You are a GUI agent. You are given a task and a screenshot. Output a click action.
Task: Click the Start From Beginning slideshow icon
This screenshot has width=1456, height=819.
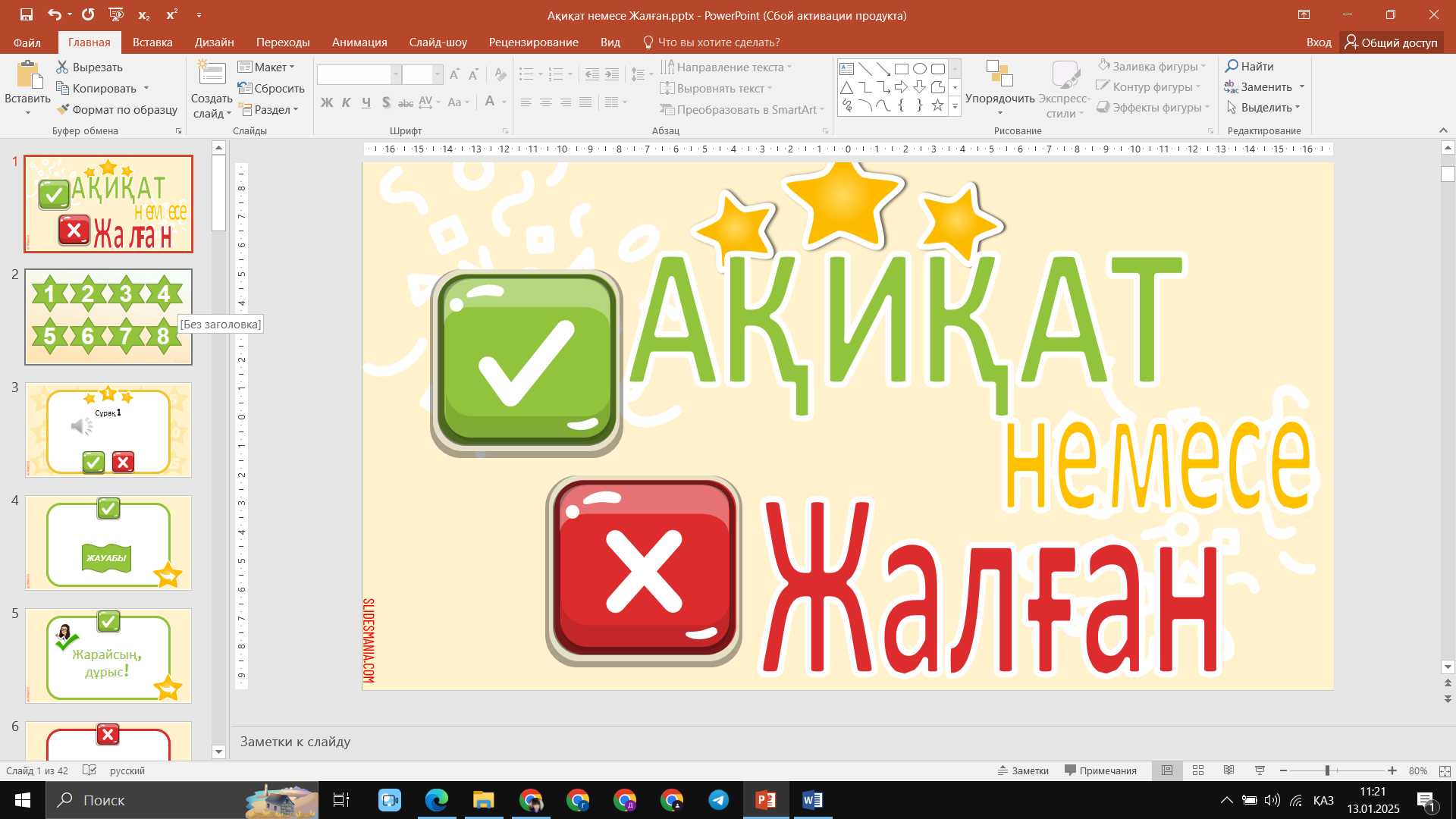coord(116,14)
